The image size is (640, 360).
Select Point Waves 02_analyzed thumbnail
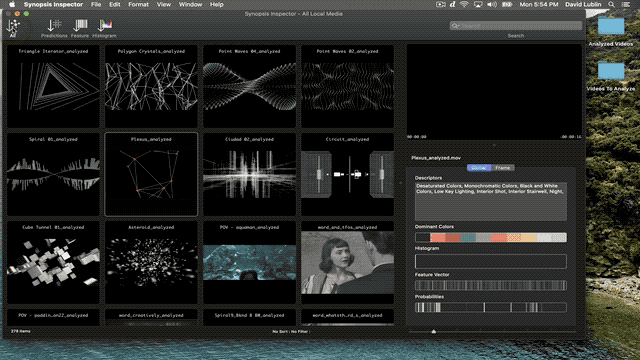(347, 87)
